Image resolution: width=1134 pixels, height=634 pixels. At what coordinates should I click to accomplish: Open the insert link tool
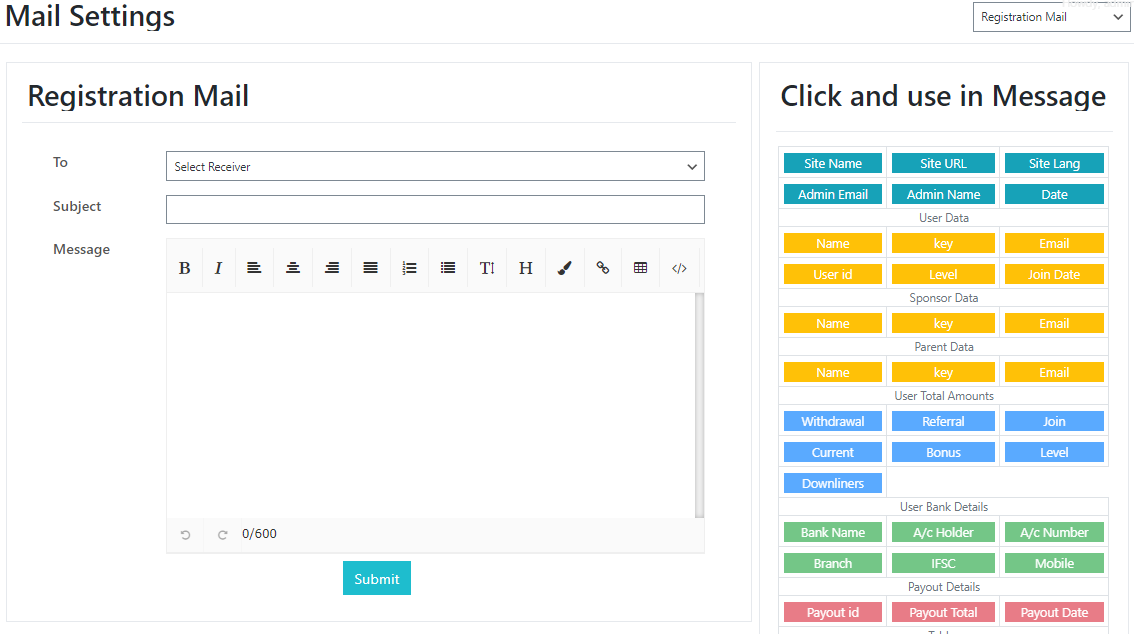coord(602,267)
